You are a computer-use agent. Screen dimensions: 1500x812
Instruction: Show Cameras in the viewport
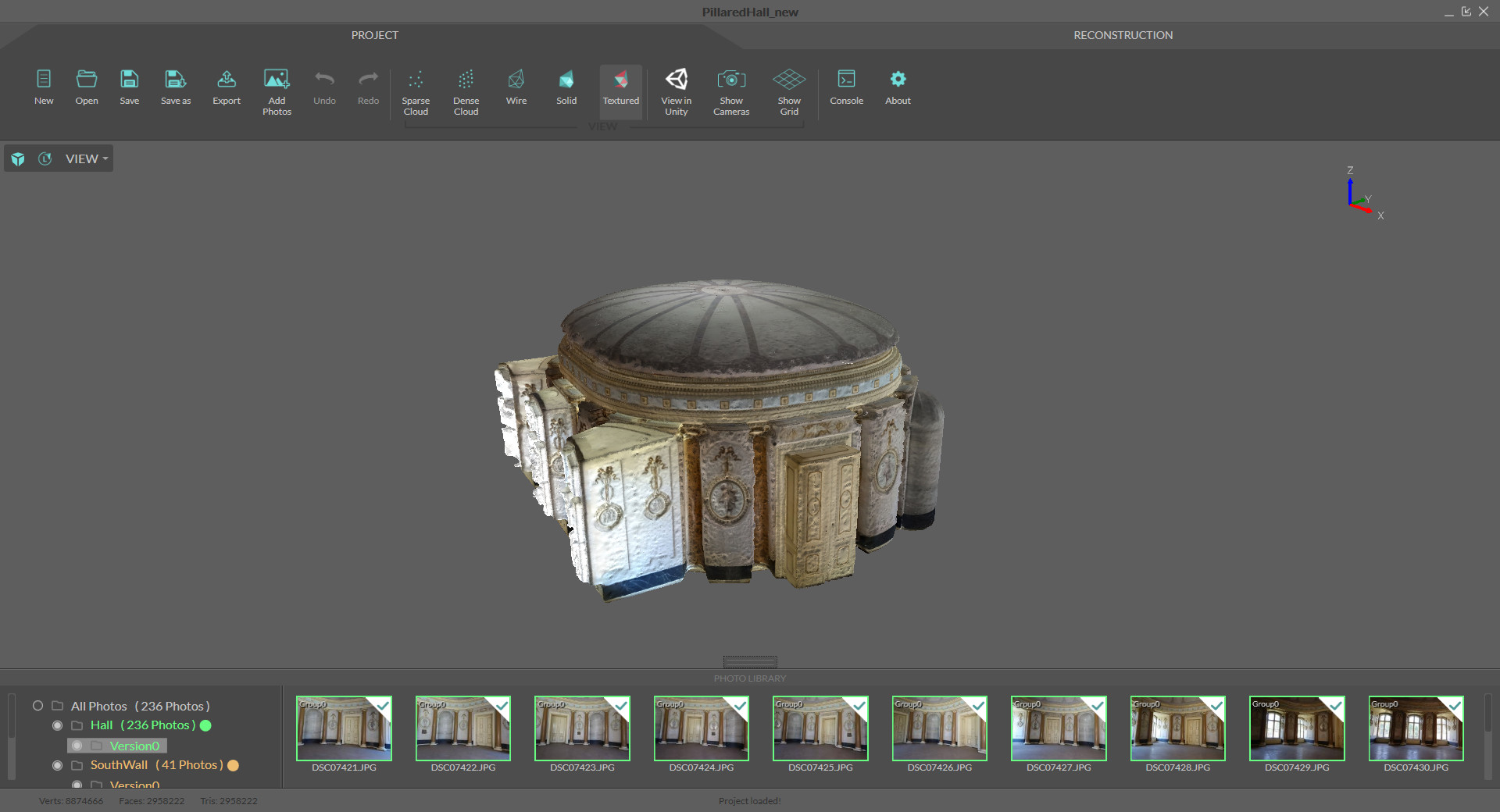pos(730,90)
